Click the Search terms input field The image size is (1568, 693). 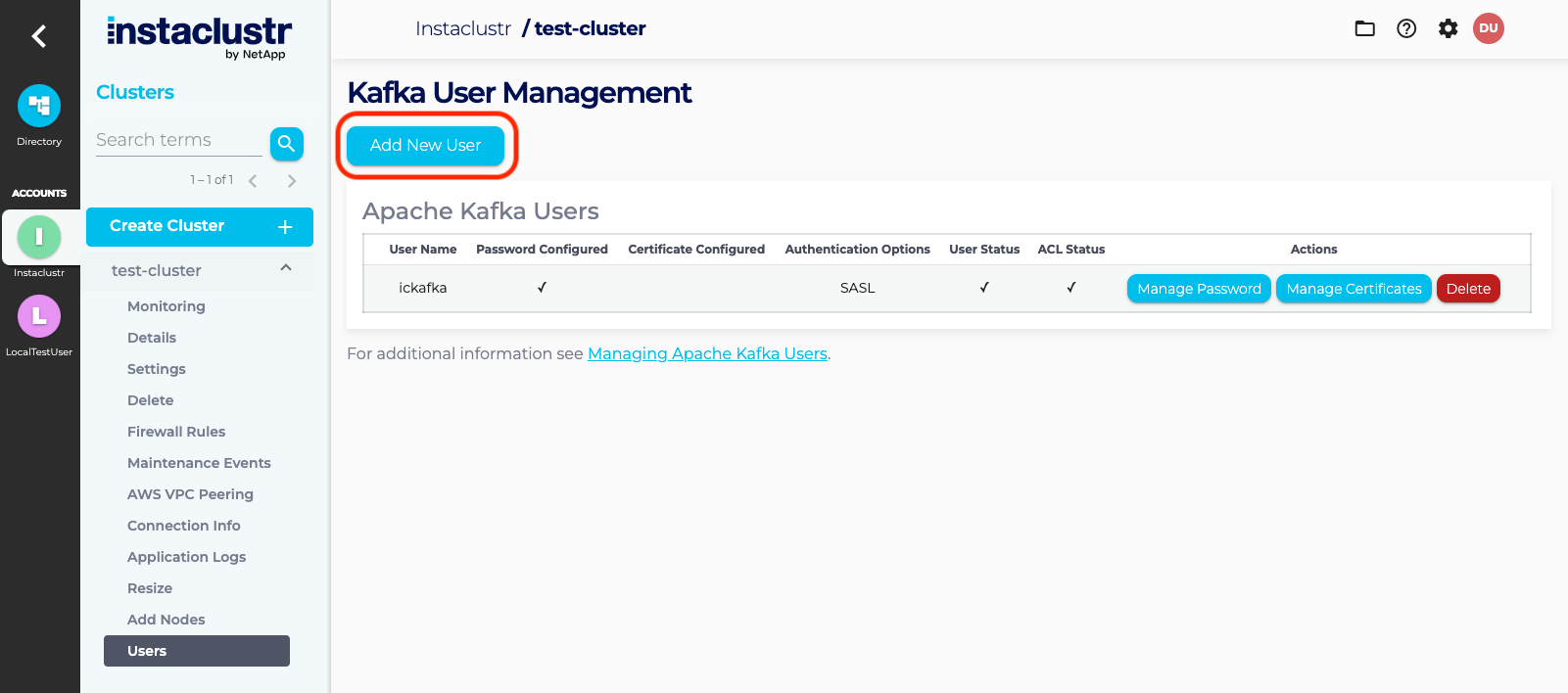(178, 140)
